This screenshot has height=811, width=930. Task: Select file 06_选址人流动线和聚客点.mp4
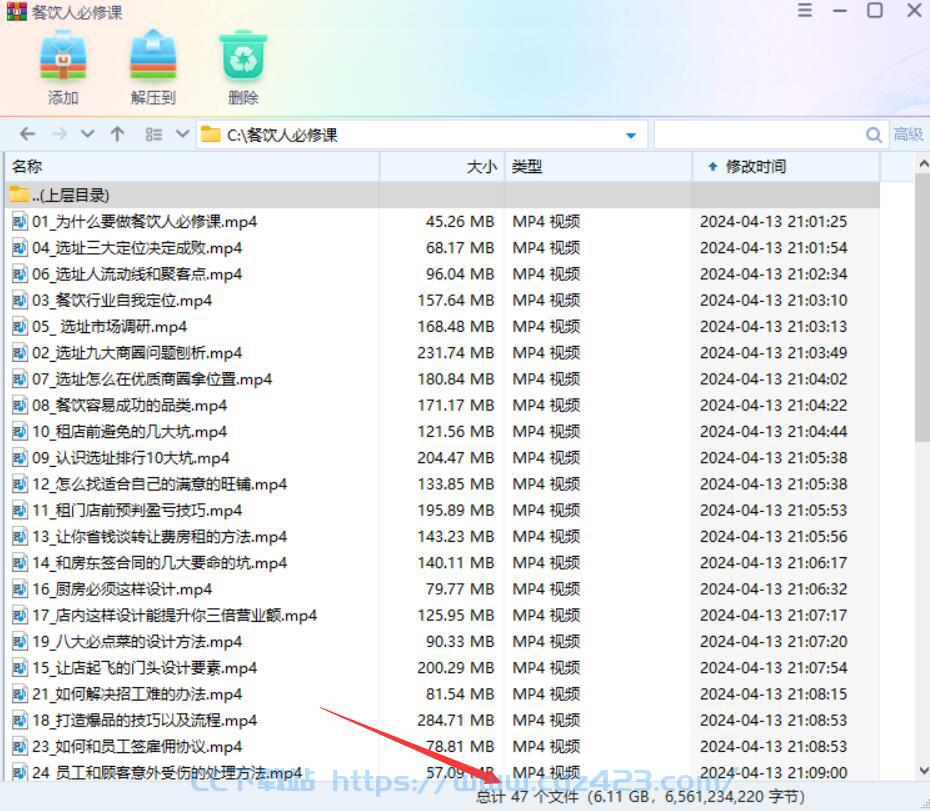442,274
